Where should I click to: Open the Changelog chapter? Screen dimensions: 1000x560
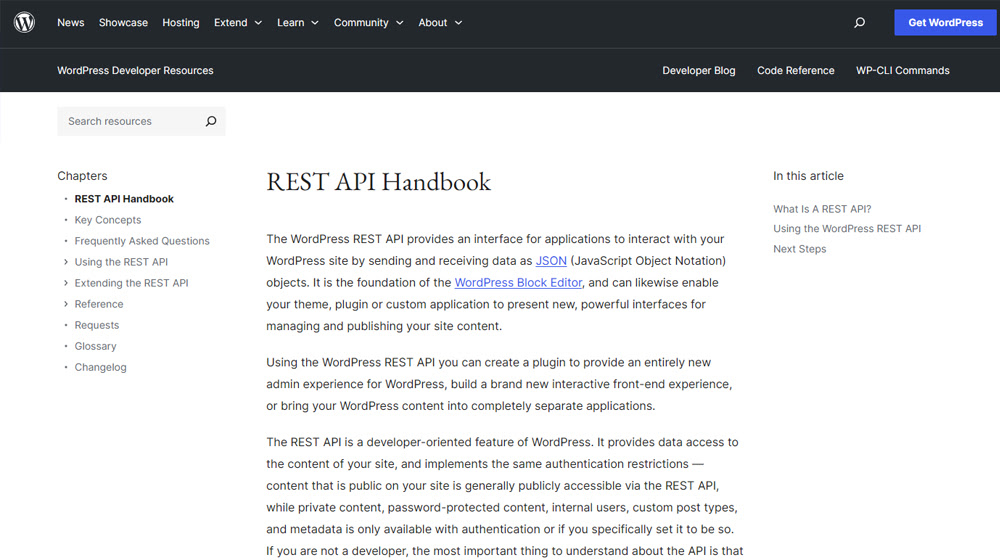[100, 367]
